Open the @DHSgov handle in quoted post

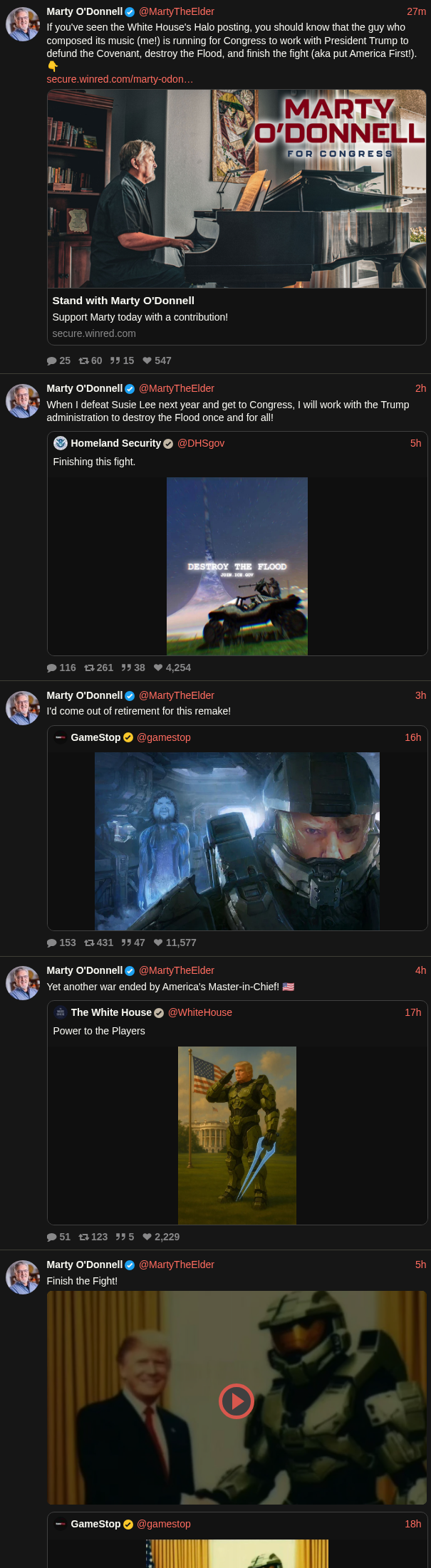click(201, 443)
